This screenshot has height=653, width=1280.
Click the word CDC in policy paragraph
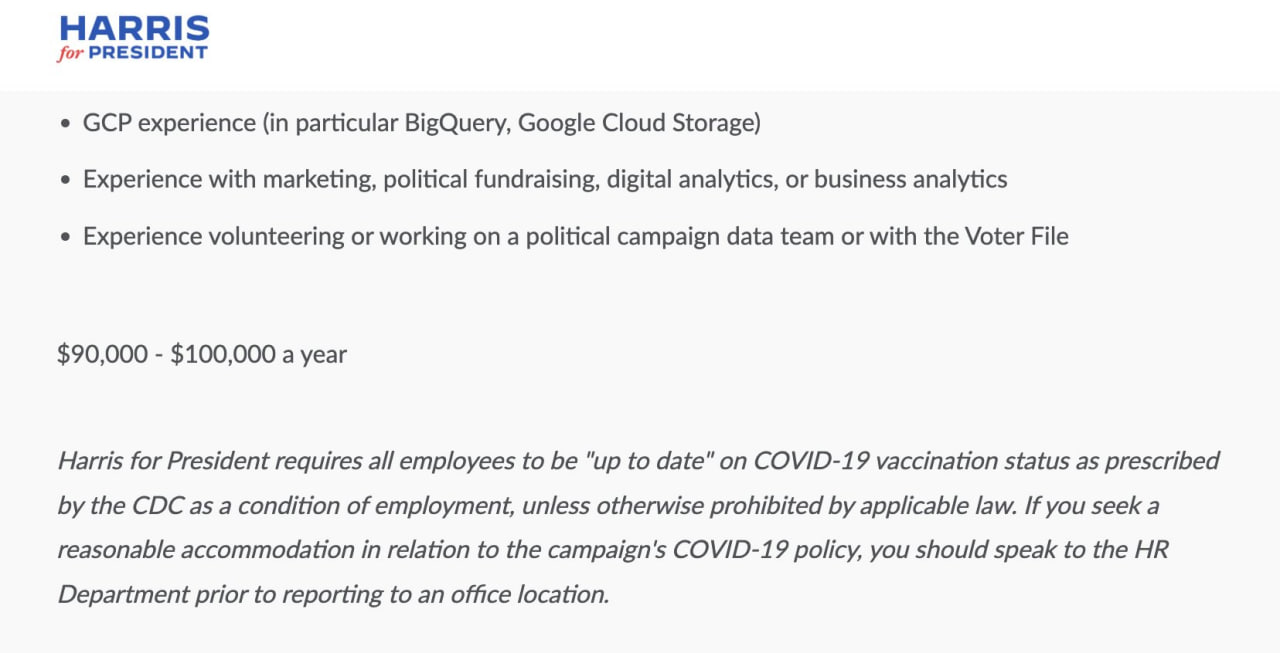coord(157,506)
